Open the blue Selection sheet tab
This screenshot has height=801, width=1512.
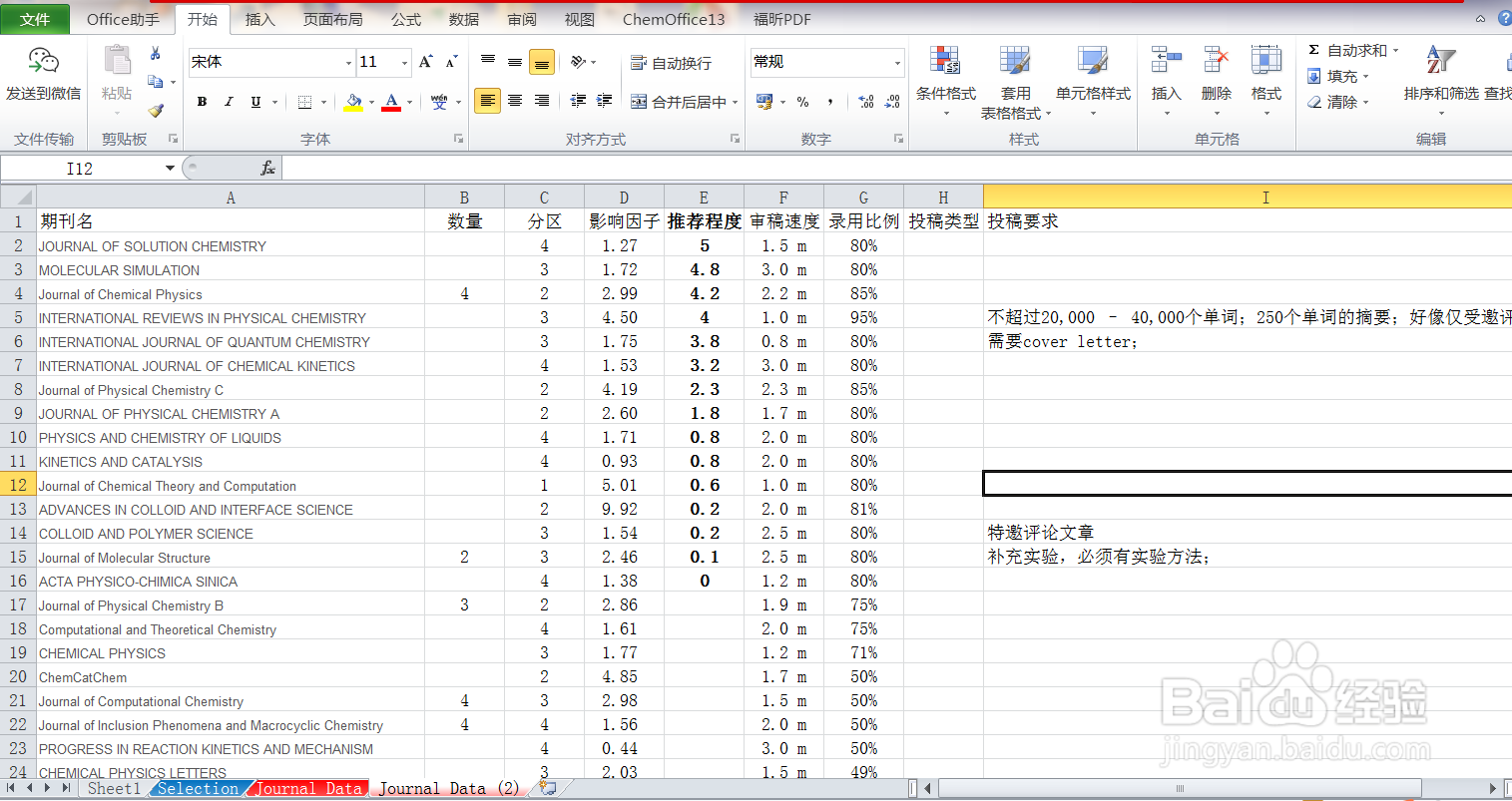[x=198, y=788]
